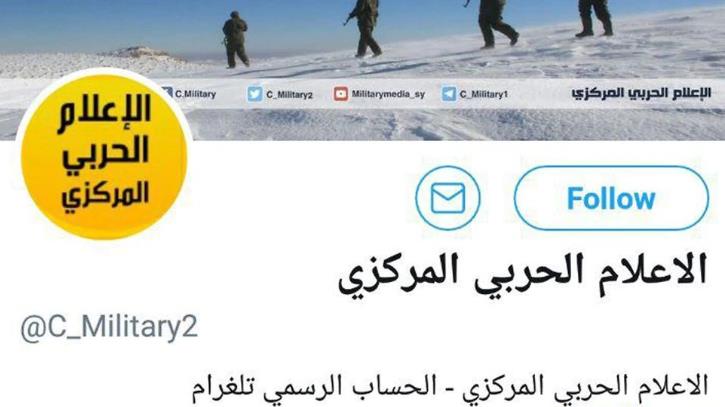Click the @C_Military2 handle
The height and width of the screenshot is (407, 725).
coord(109,327)
